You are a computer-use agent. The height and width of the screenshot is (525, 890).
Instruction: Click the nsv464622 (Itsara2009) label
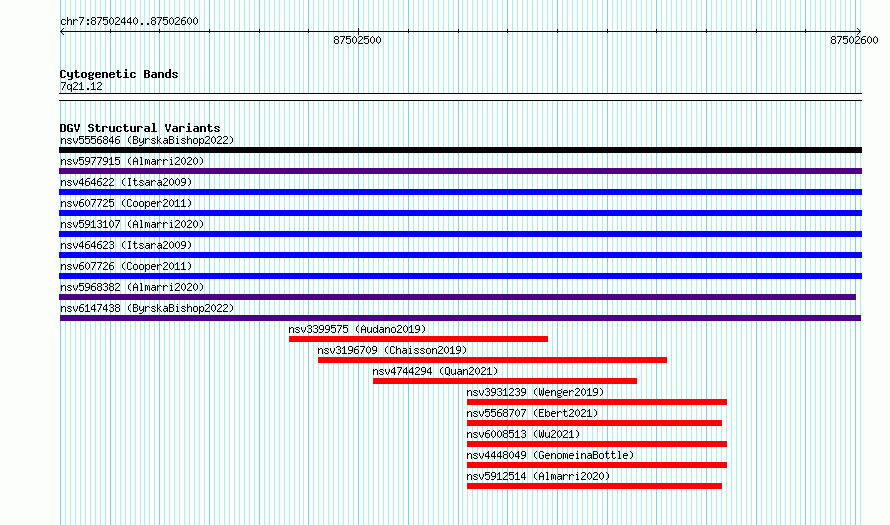point(126,182)
